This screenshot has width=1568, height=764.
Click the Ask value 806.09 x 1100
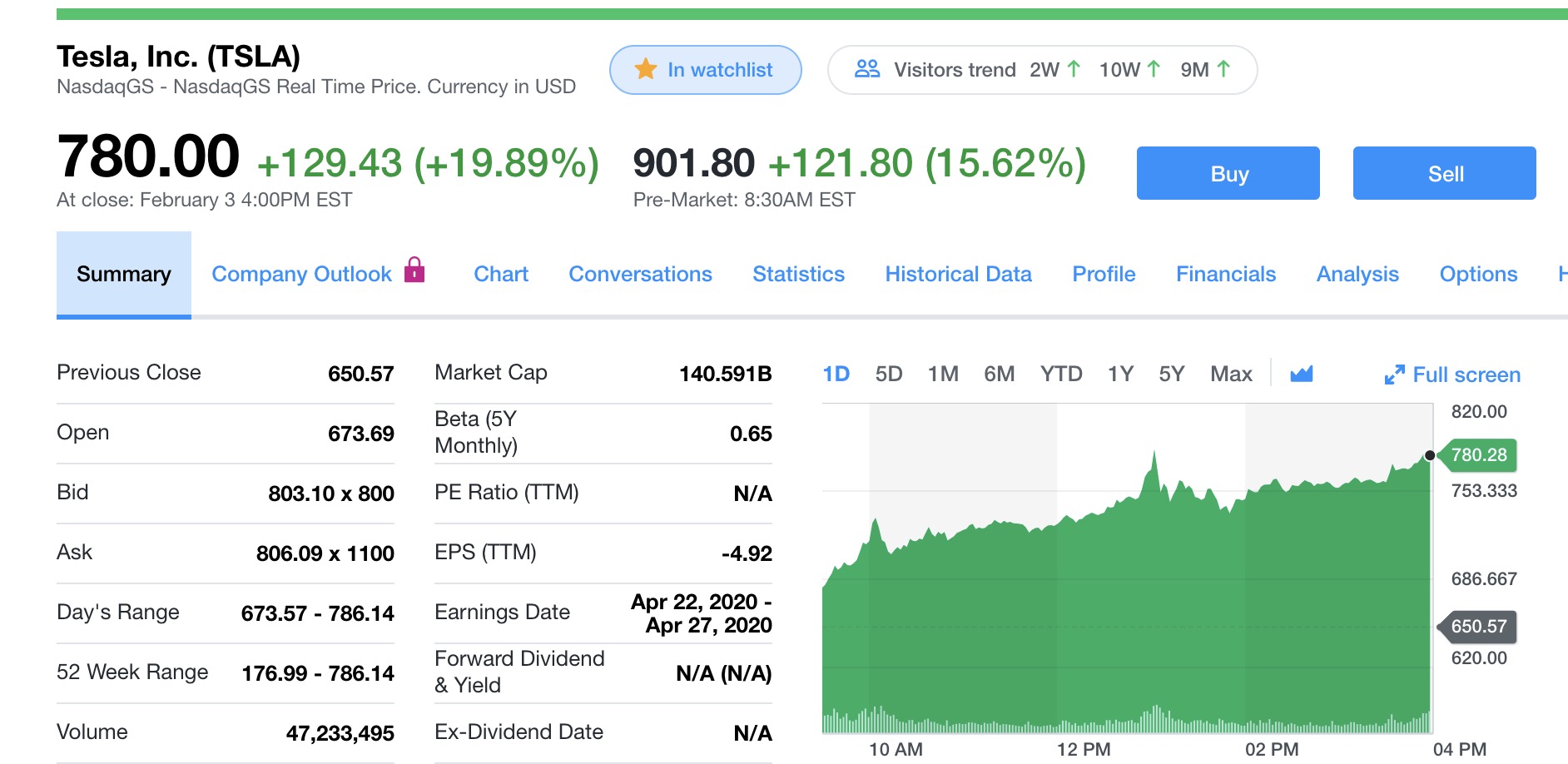coord(325,553)
